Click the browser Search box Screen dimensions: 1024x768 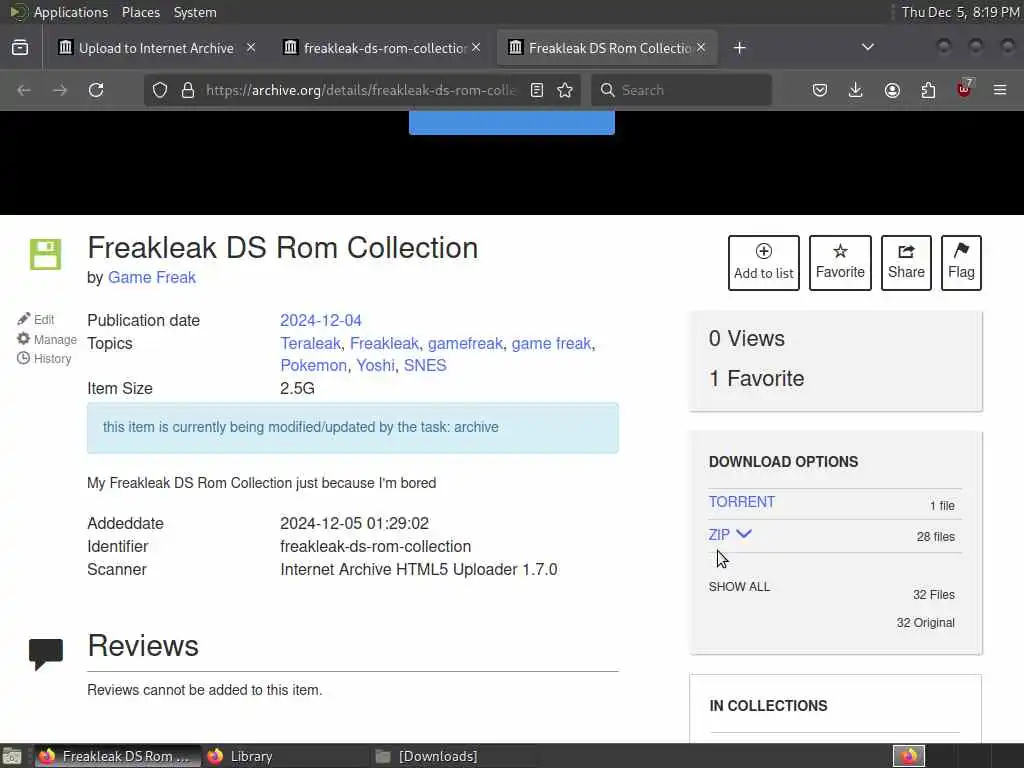(681, 90)
